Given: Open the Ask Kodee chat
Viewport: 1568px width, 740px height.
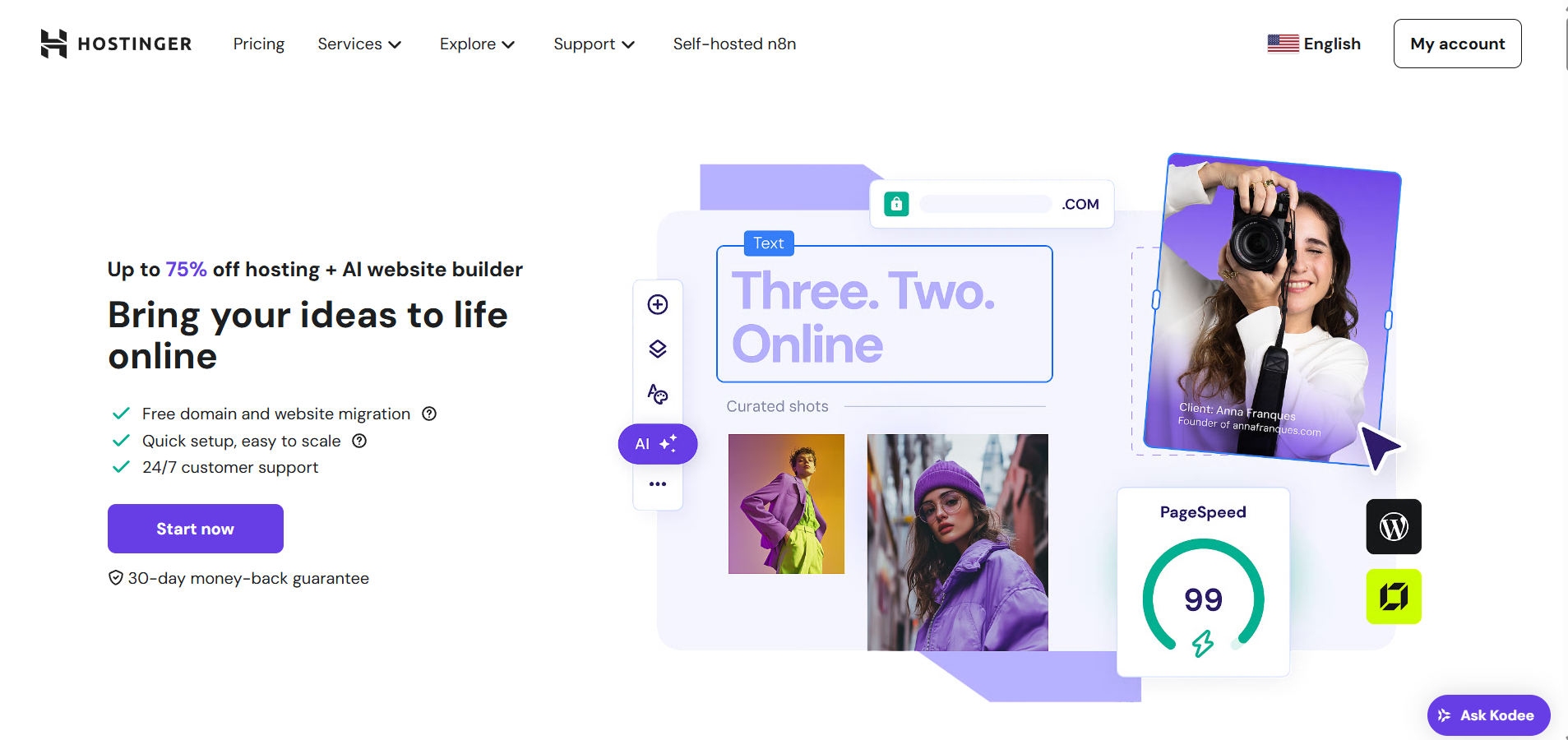Looking at the screenshot, I should tap(1488, 715).
